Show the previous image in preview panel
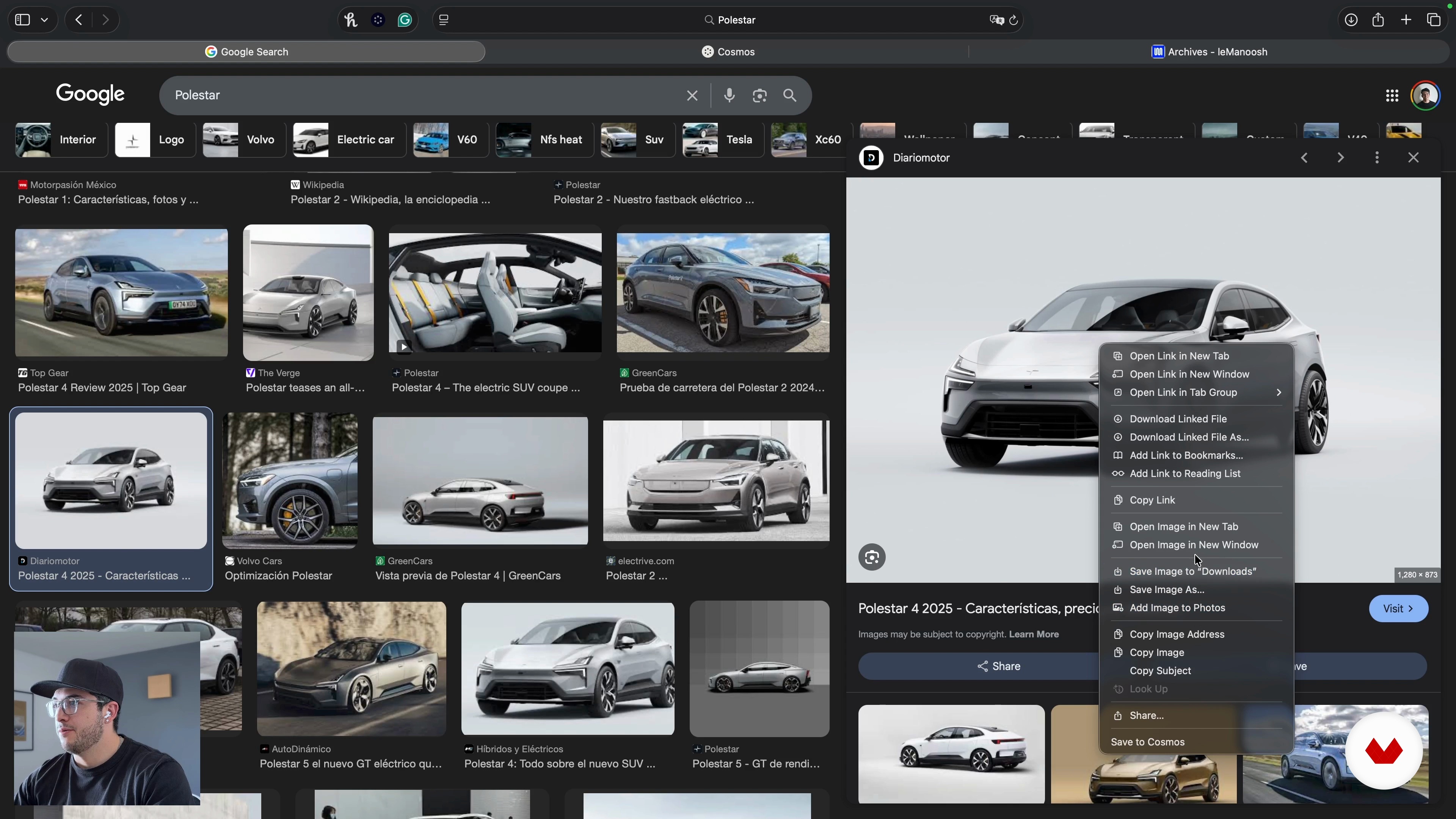Viewport: 1456px width, 819px height. click(x=1304, y=158)
